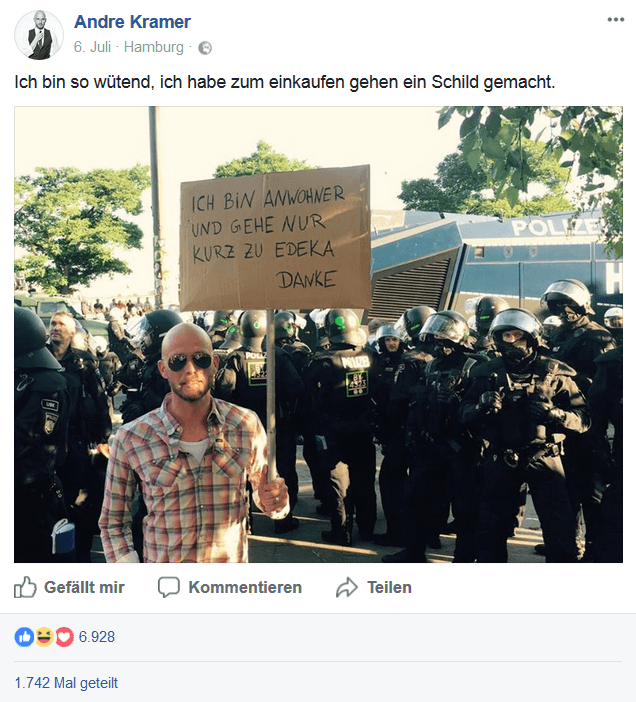This screenshot has width=636, height=702.
Task: Open the 6.928 reactions count
Action: click(x=97, y=637)
